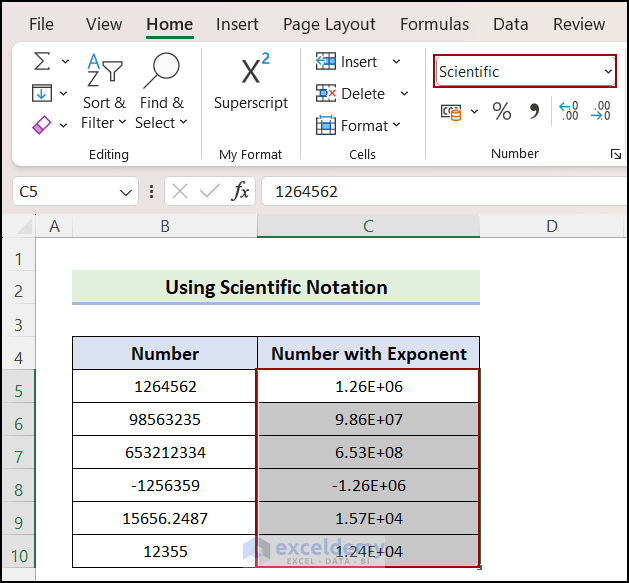Switch to the View tab
629x583 pixels.
coord(104,24)
